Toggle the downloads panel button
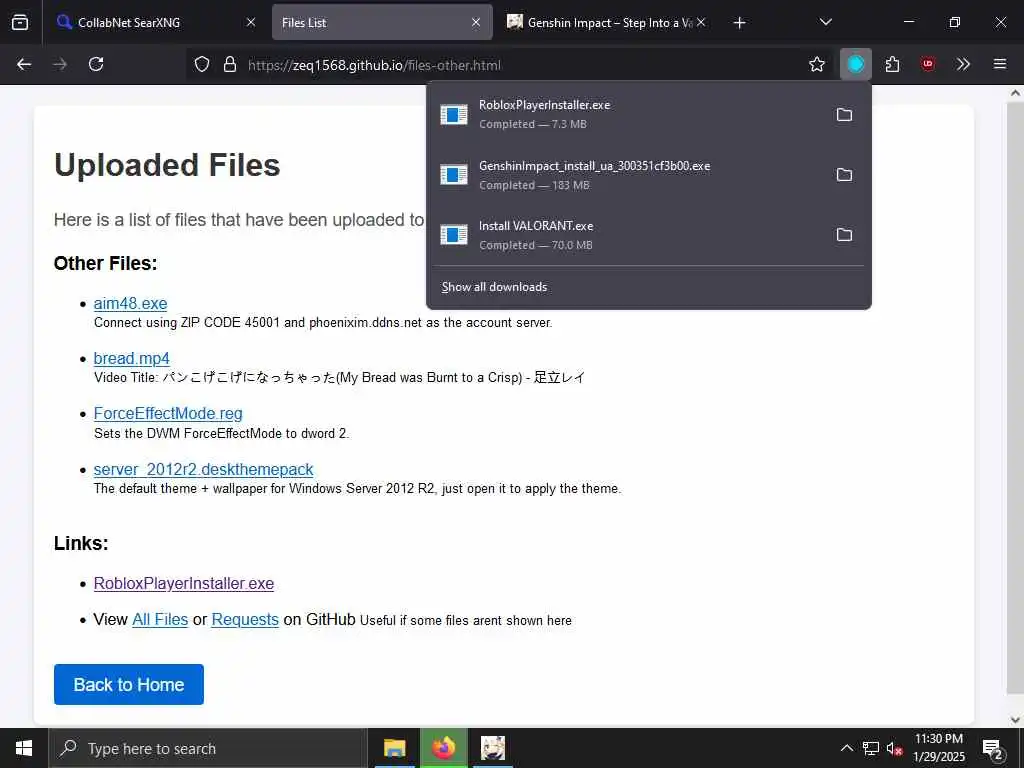 click(856, 64)
